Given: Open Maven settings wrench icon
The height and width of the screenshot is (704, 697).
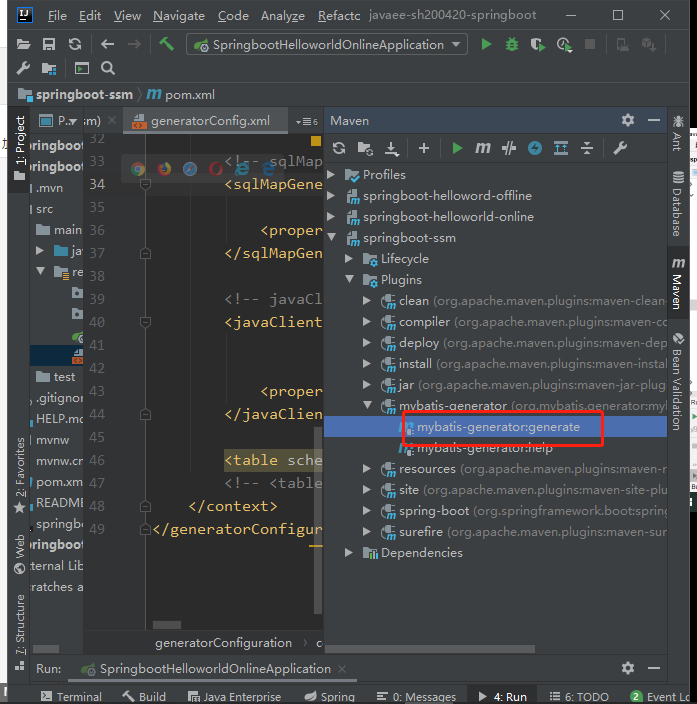Looking at the screenshot, I should point(620,148).
